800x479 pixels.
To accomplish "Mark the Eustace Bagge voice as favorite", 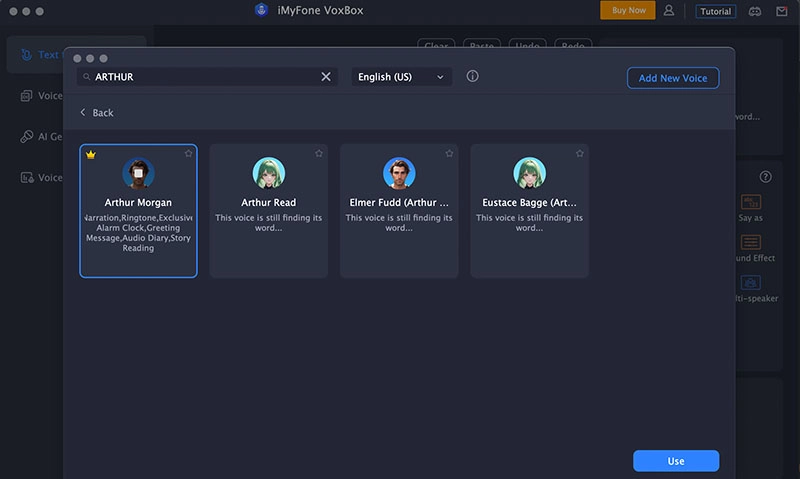I will [x=579, y=154].
